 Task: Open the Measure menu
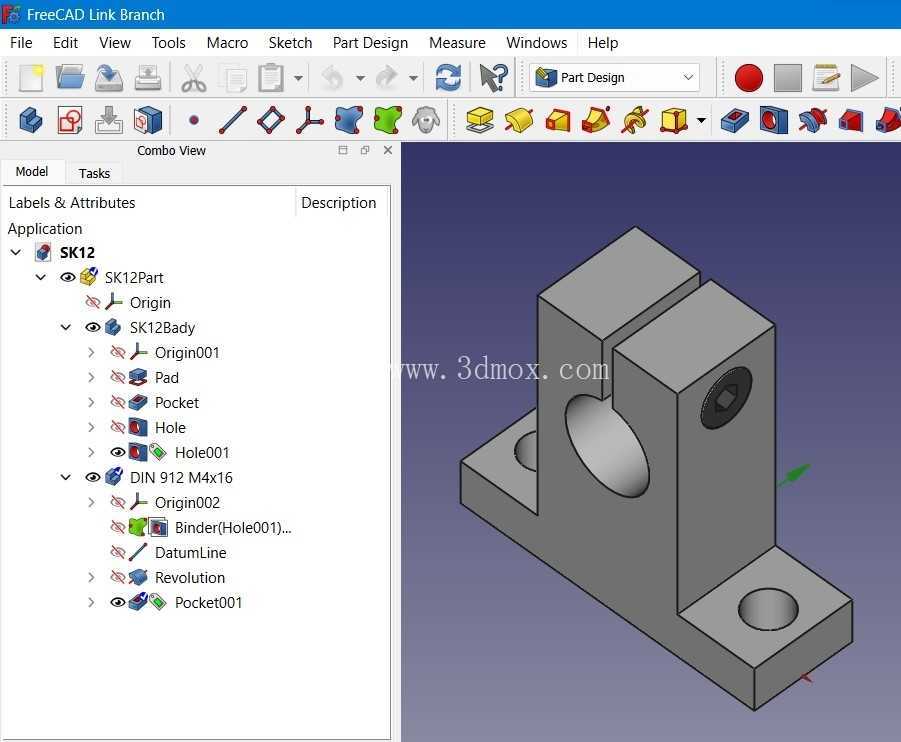(457, 43)
